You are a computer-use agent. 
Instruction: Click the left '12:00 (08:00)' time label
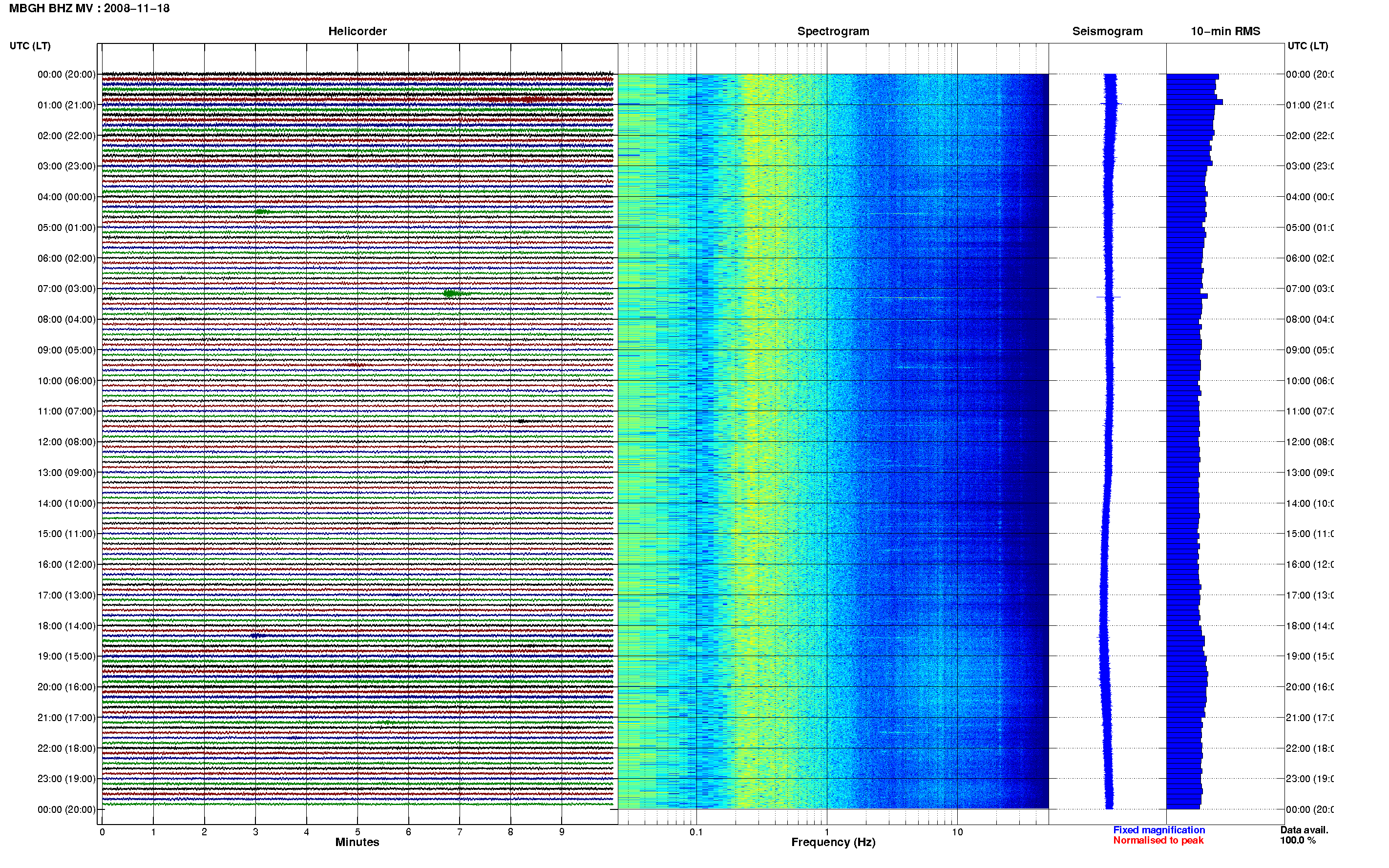(66, 442)
